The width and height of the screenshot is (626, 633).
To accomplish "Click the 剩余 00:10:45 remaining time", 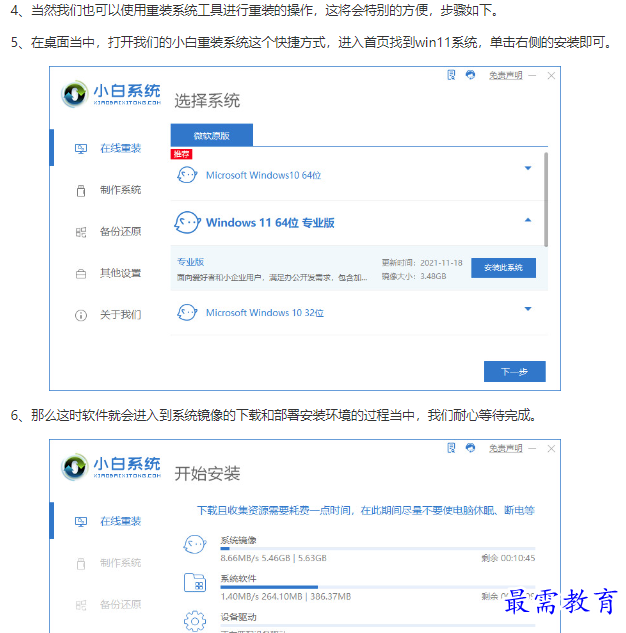I will 508,558.
